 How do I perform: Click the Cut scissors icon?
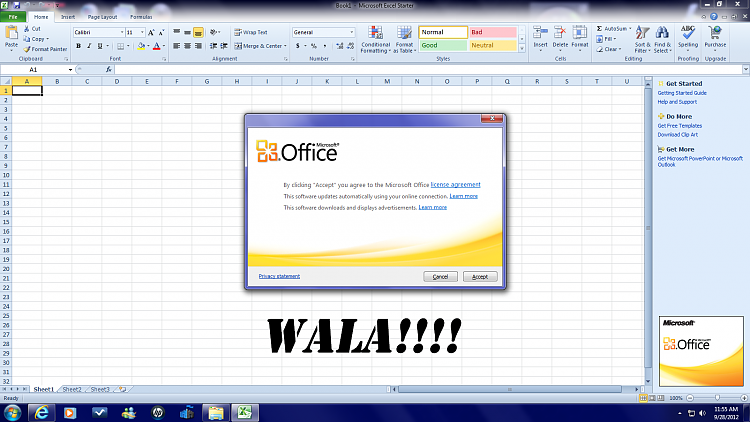(x=27, y=29)
